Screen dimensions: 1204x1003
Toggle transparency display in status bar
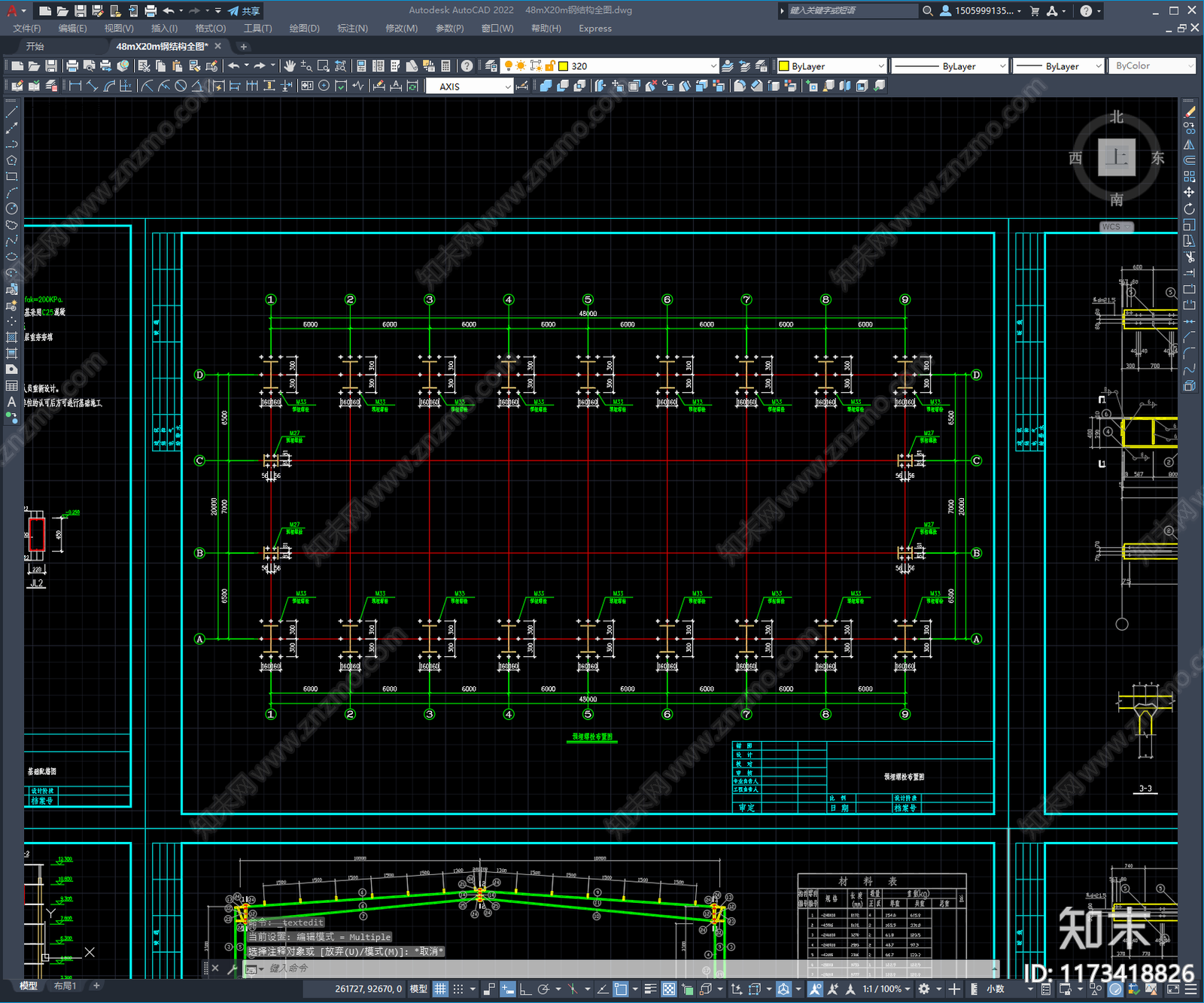[668, 989]
